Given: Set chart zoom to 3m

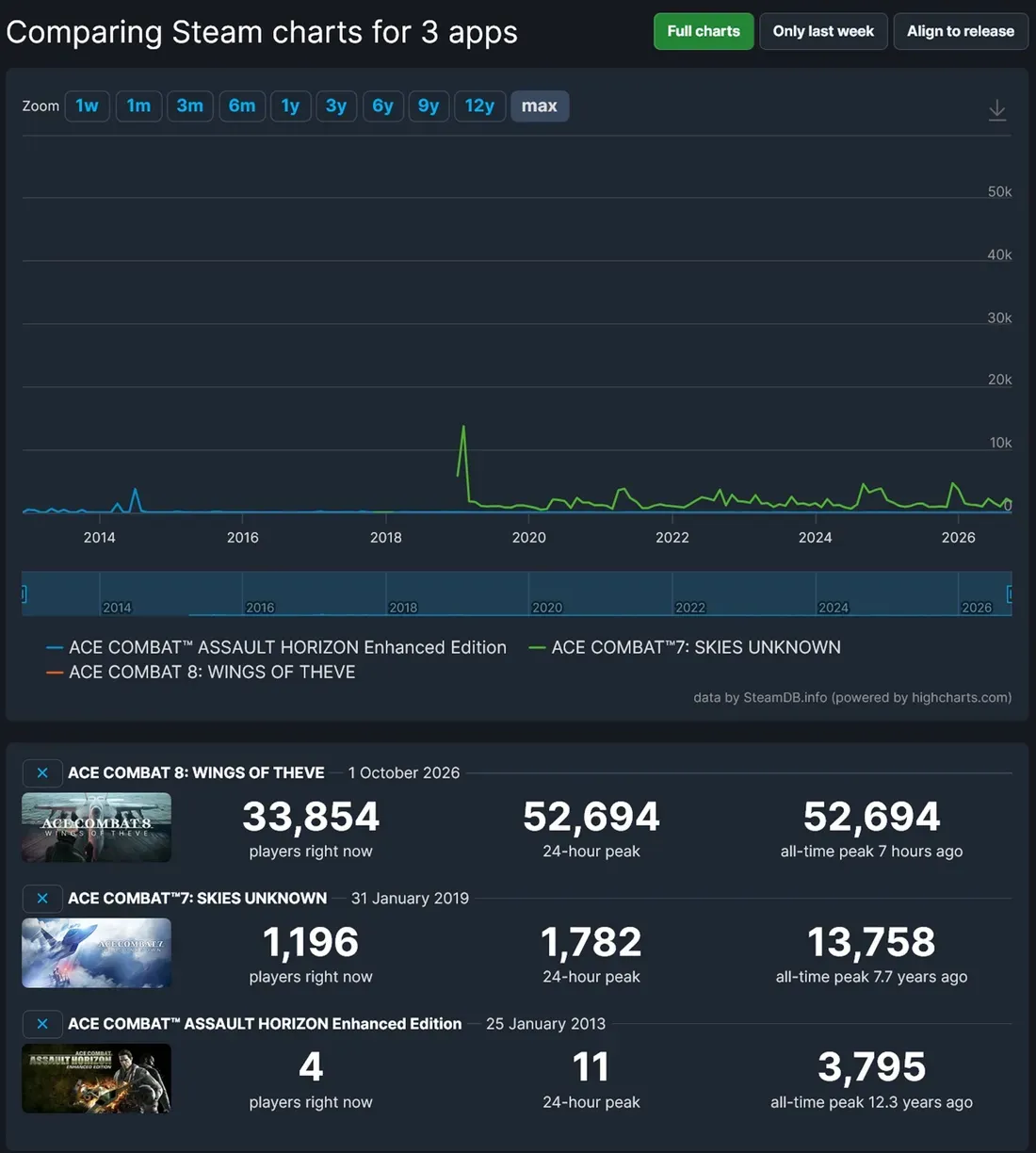Looking at the screenshot, I should coord(190,106).
